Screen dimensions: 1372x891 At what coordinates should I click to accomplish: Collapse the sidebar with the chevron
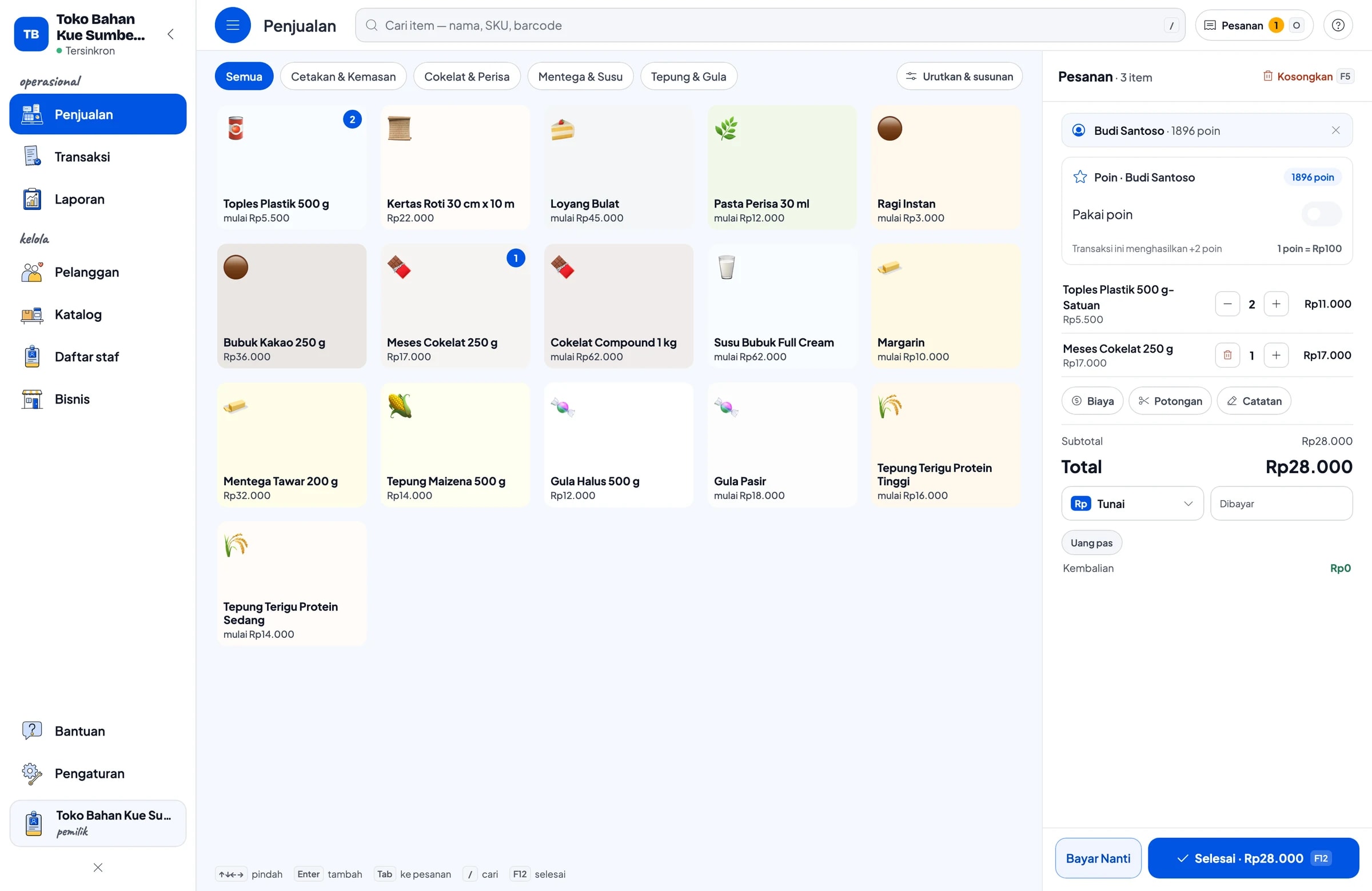click(x=170, y=34)
